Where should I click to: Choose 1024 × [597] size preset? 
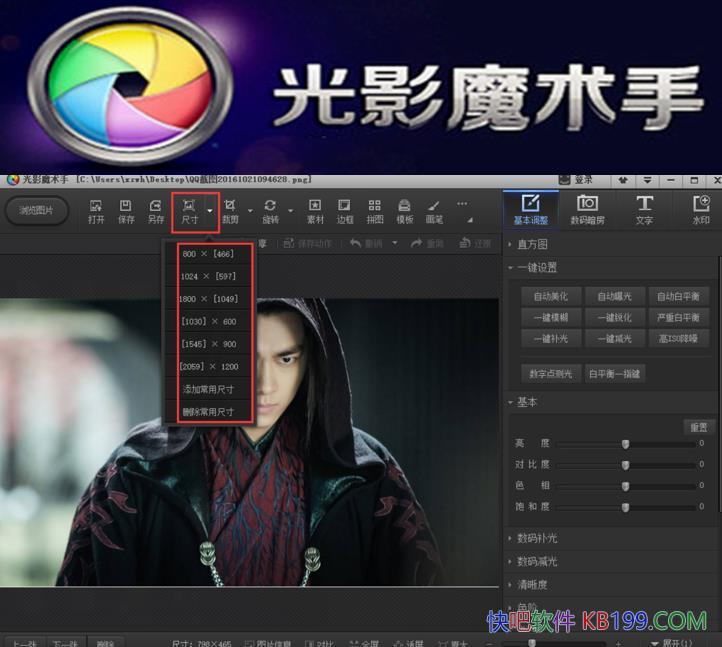pyautogui.click(x=208, y=276)
